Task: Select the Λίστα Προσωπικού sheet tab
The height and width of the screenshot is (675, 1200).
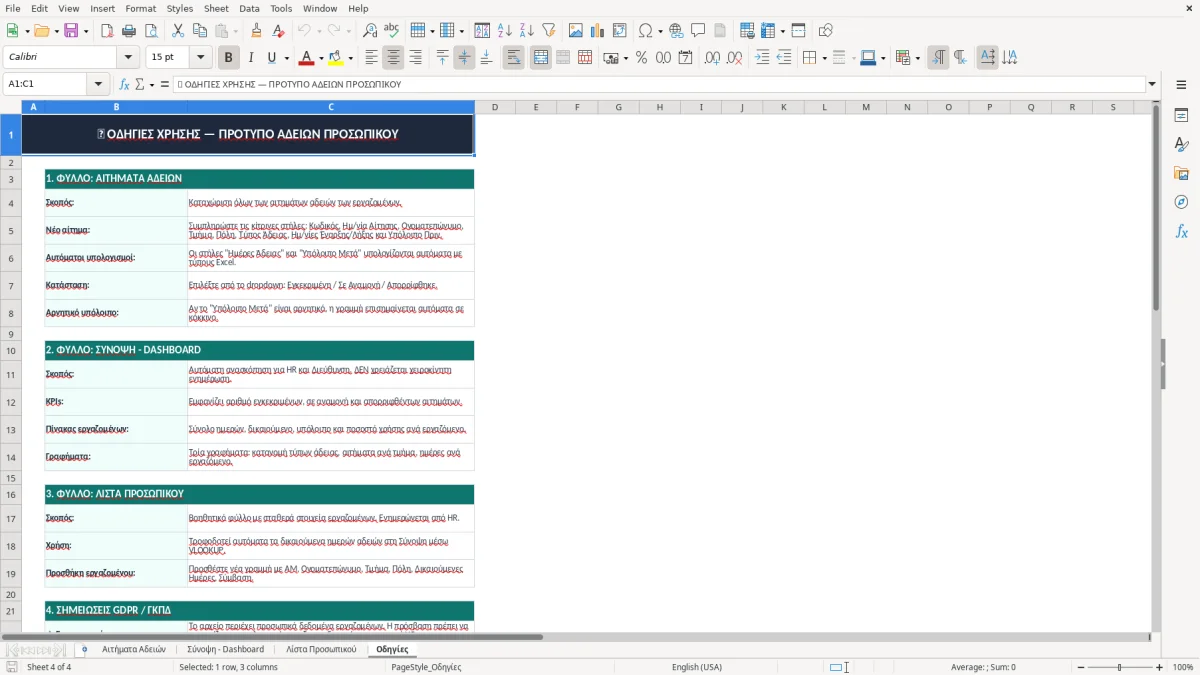Action: click(321, 649)
